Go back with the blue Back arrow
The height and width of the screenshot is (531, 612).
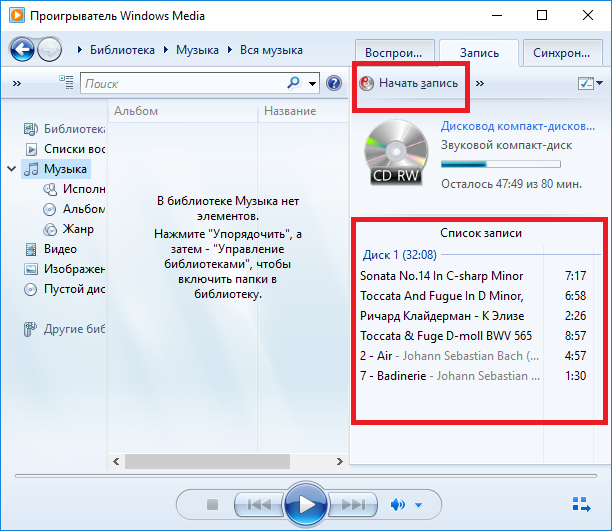(22, 50)
